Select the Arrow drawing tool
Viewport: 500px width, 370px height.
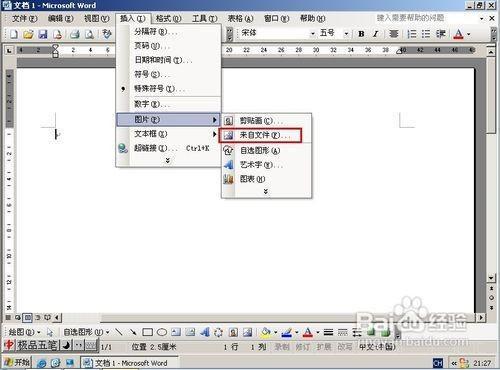(133, 332)
